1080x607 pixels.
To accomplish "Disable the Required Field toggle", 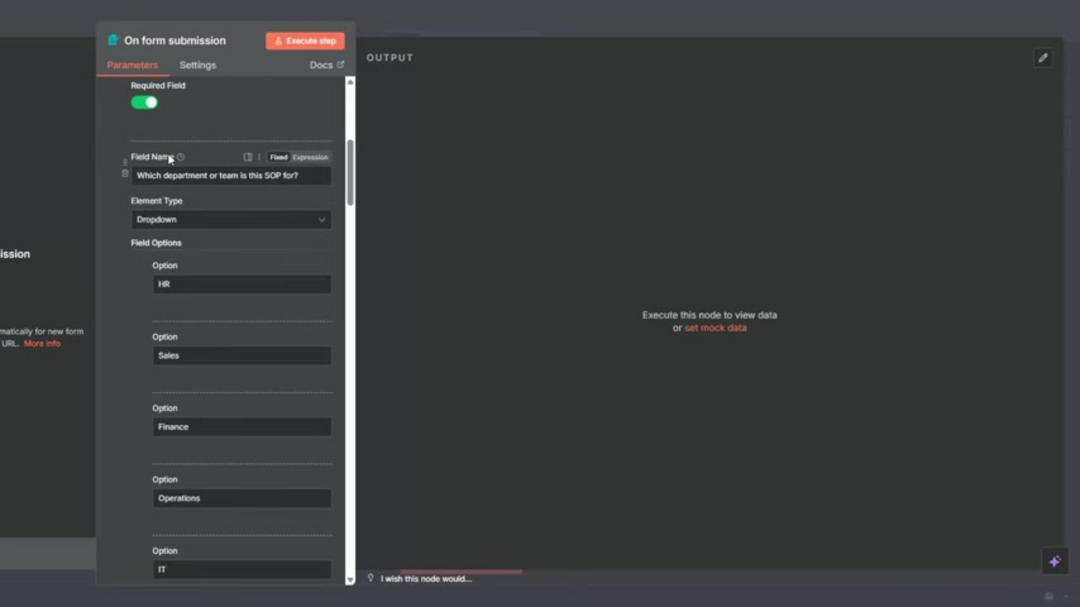I will coord(143,102).
